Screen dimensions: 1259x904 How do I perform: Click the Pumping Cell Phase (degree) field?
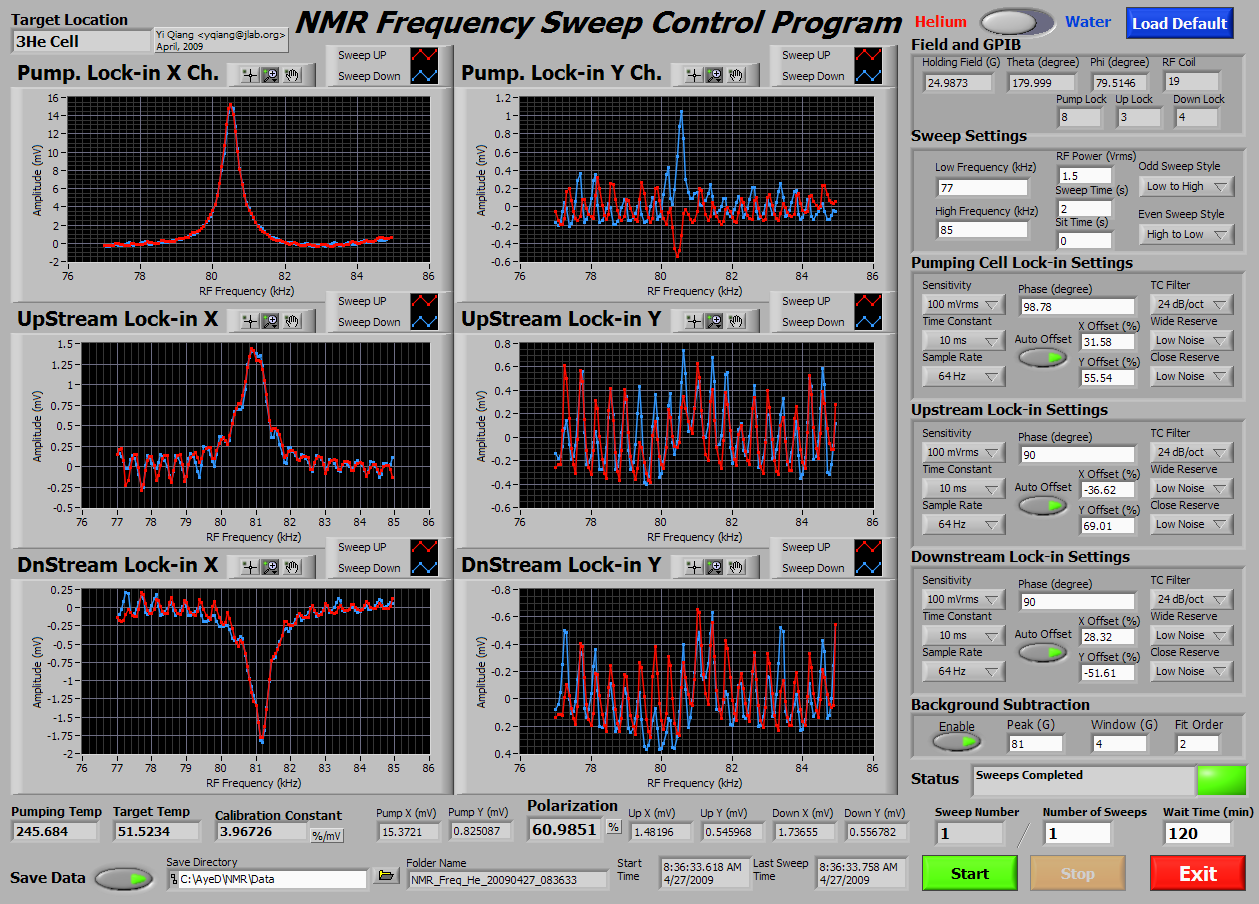point(1077,306)
